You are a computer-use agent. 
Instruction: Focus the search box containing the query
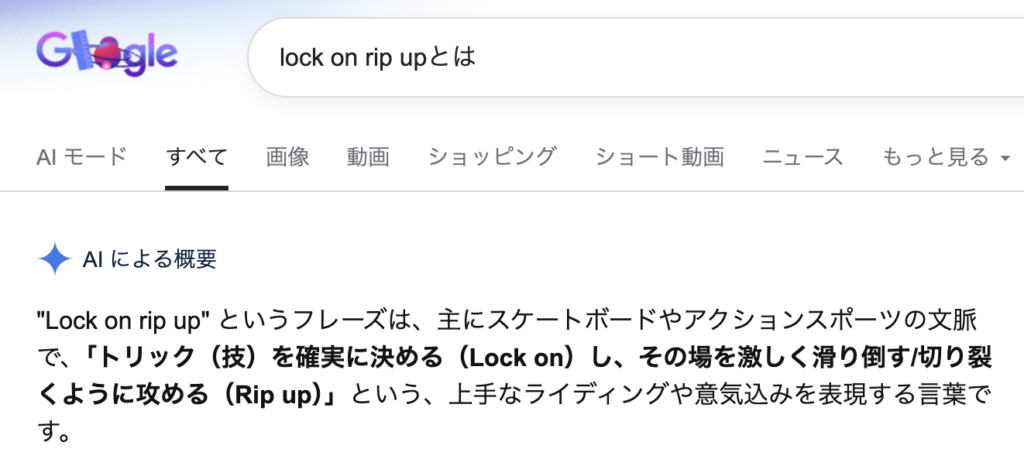[x=600, y=55]
